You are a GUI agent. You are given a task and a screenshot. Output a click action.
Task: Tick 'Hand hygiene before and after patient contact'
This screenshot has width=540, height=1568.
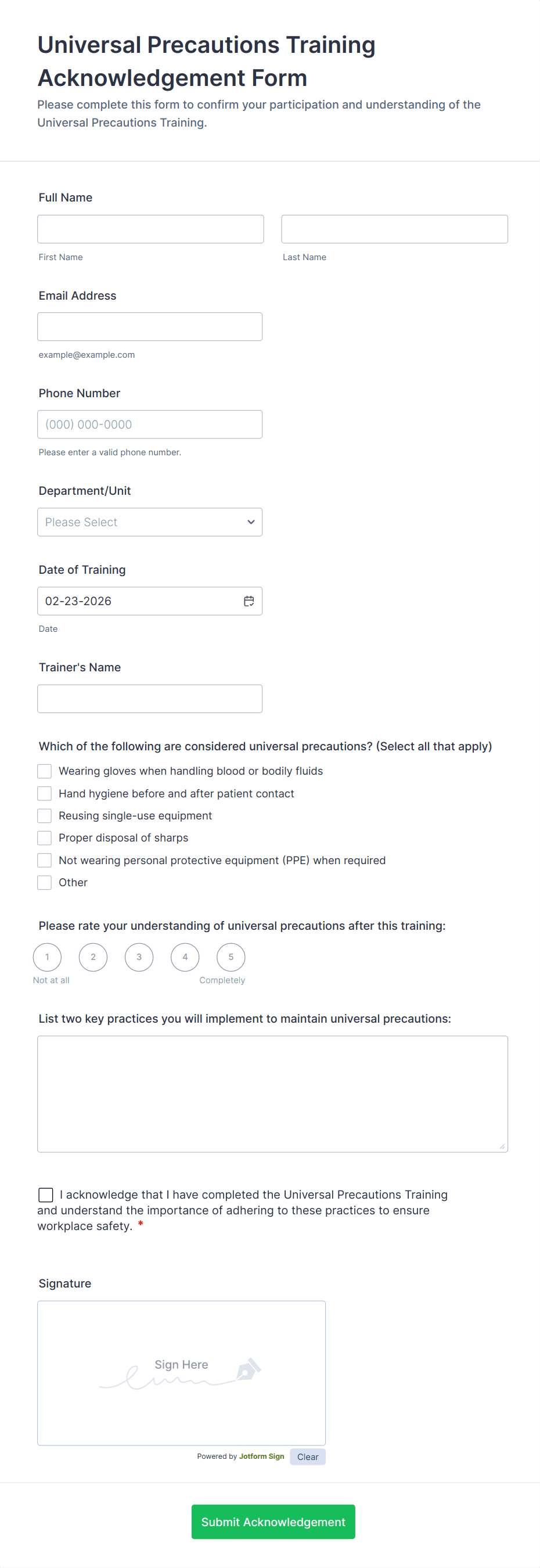45,794
